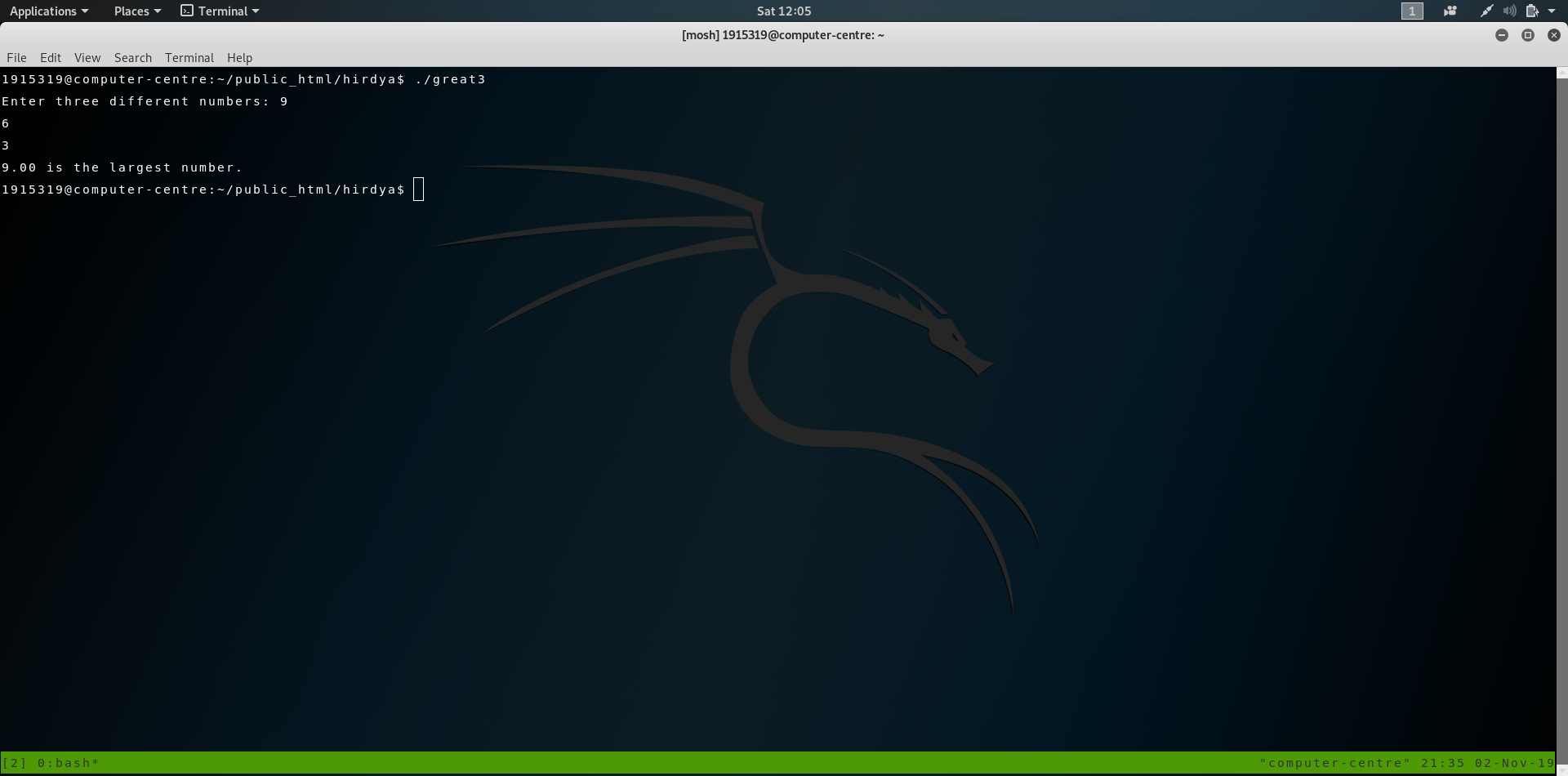The height and width of the screenshot is (776, 1568).
Task: Open the Applications menu in the top bar
Action: click(49, 11)
